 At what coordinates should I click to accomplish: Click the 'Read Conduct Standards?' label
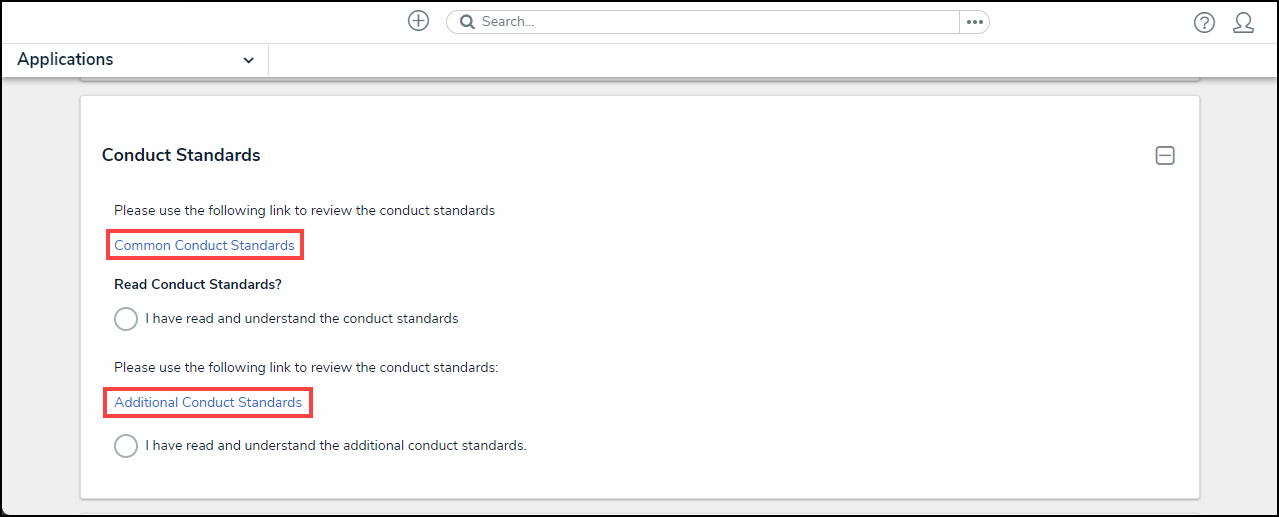pyautogui.click(x=198, y=284)
